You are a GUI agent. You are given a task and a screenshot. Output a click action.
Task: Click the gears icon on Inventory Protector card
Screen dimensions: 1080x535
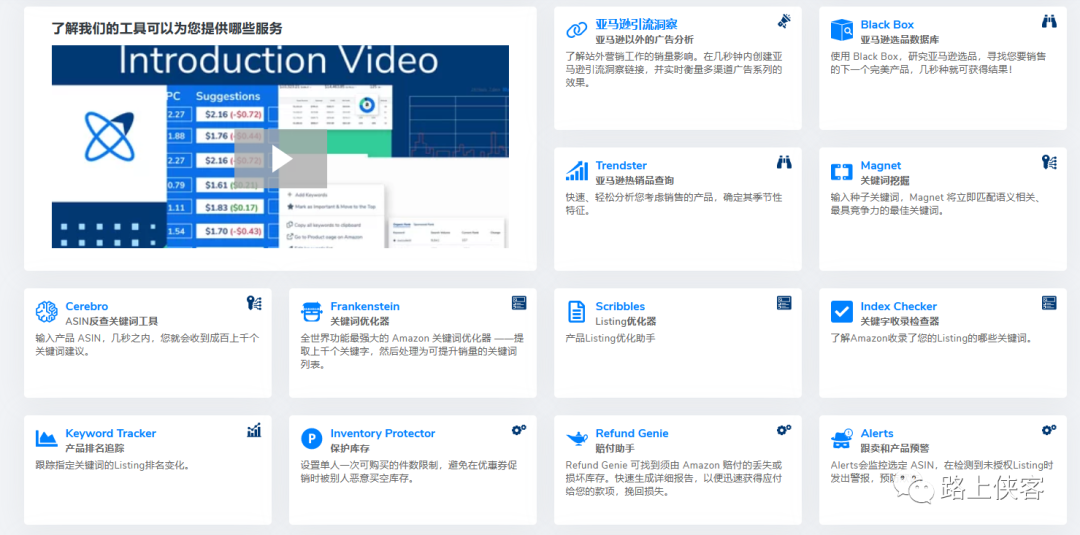pyautogui.click(x=519, y=430)
